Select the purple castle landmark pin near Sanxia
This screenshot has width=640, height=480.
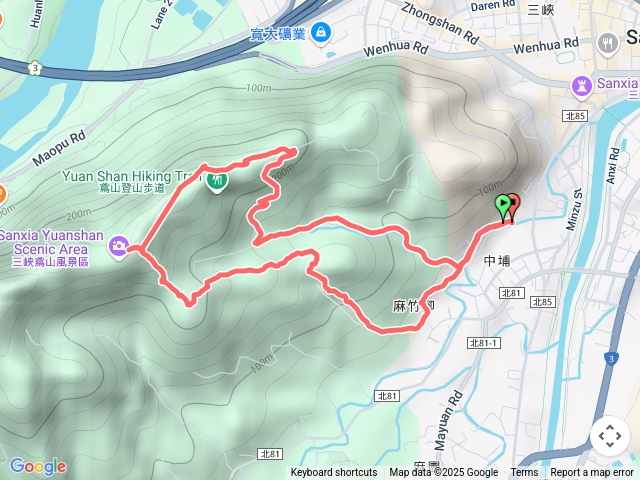click(x=581, y=87)
